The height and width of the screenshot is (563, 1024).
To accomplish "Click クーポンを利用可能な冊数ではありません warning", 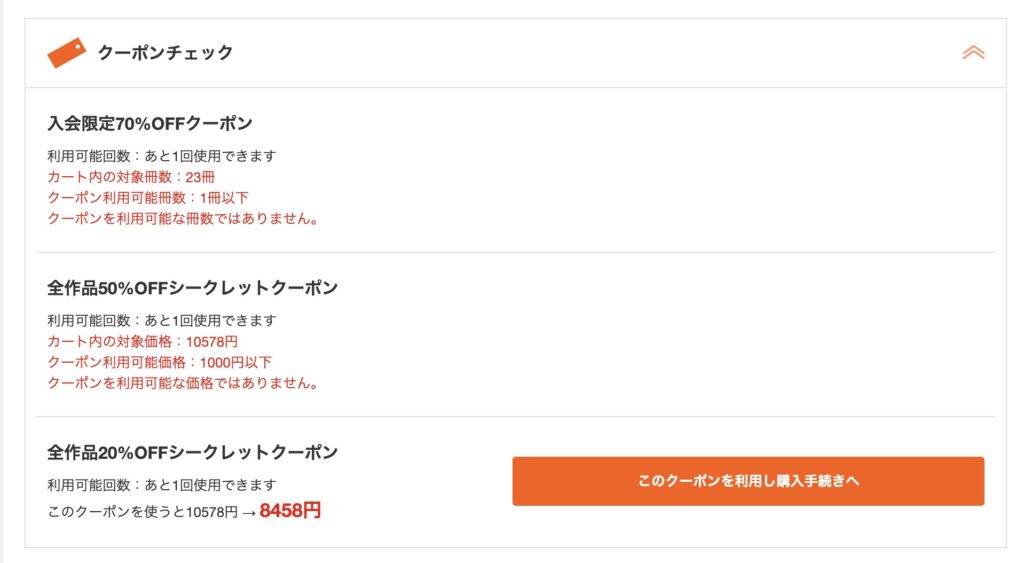I will [x=183, y=218].
